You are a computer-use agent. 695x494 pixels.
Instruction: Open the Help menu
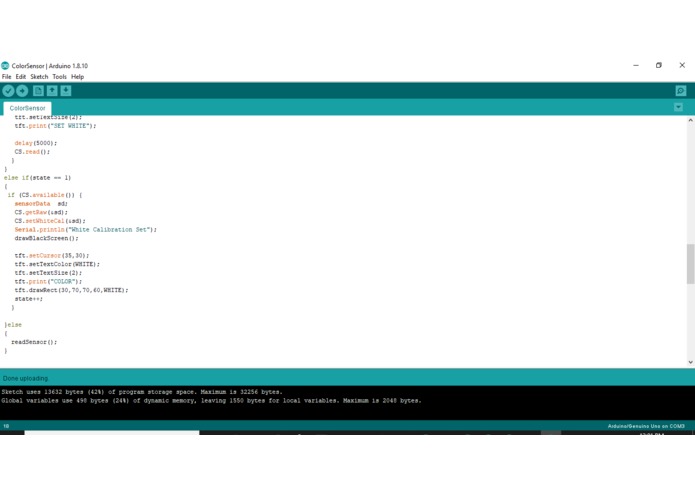[x=78, y=77]
